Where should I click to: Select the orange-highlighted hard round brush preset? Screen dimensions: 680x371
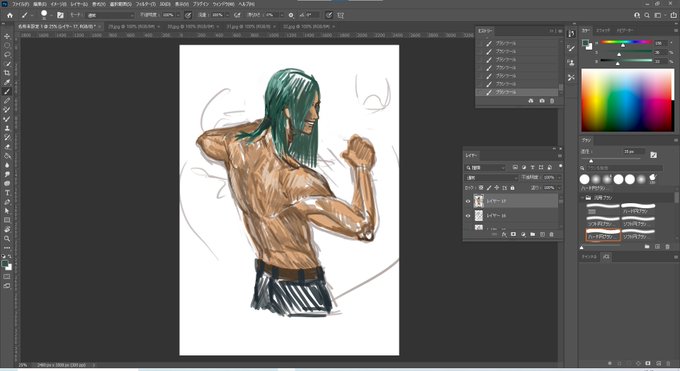coord(603,235)
